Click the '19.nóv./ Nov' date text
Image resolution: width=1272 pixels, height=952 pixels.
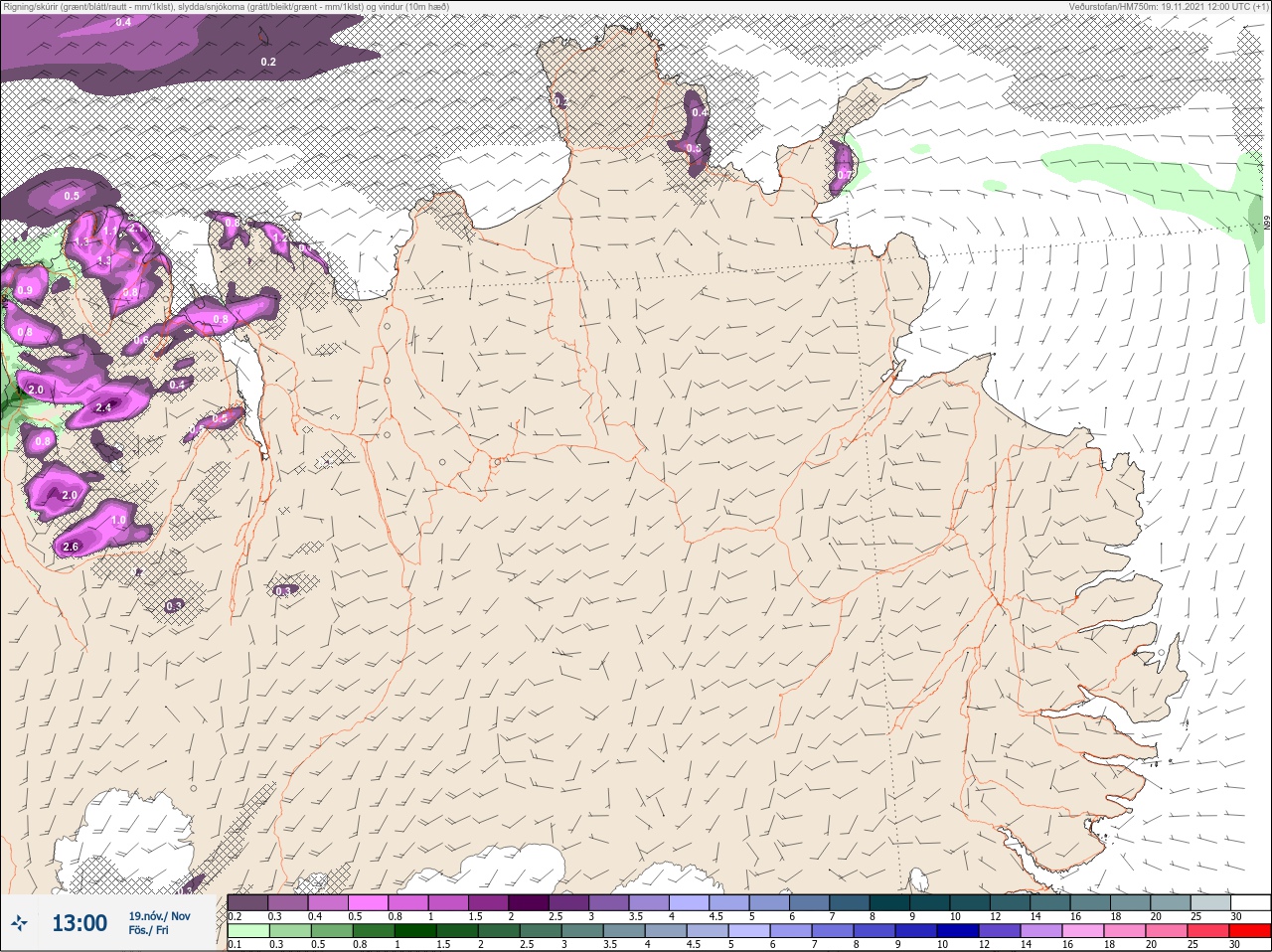pos(159,916)
